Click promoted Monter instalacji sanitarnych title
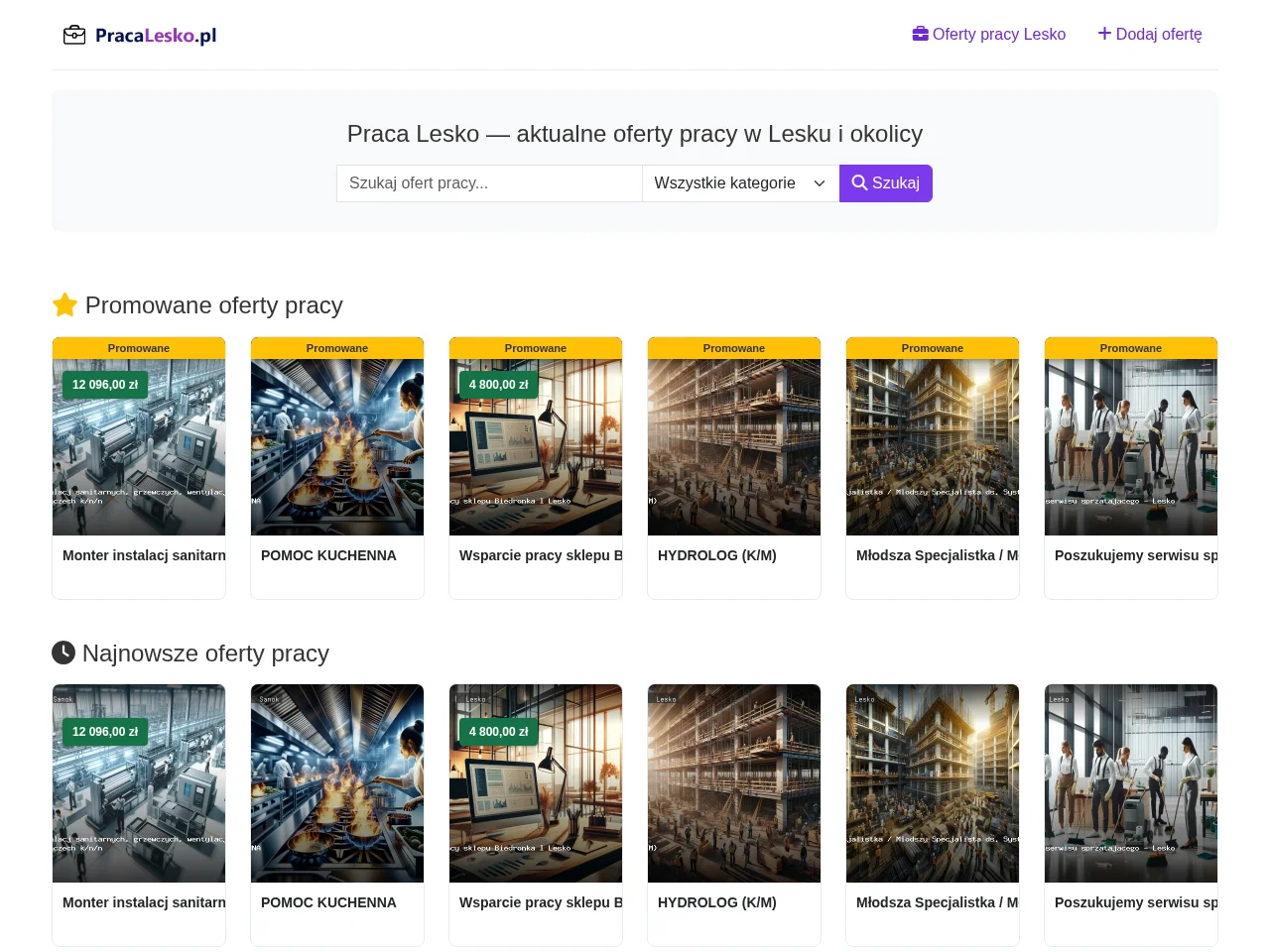The image size is (1270, 952). click(144, 555)
